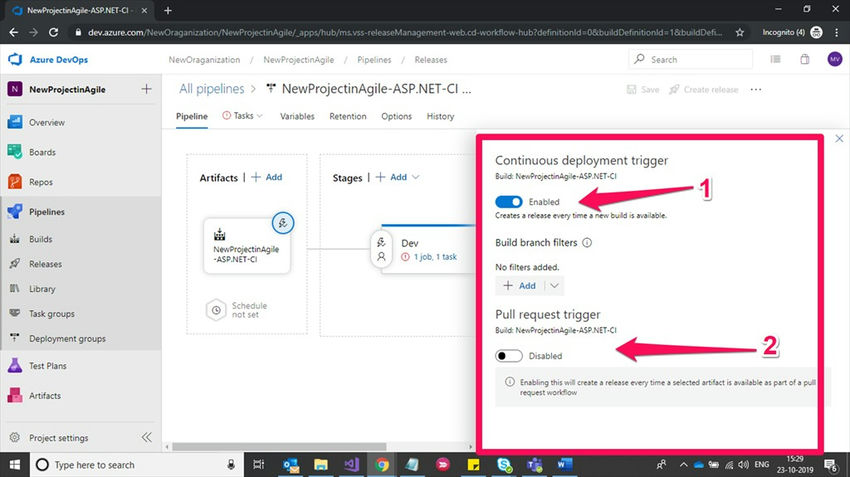Click the continuous deployment trigger icon on artifact

(x=283, y=223)
